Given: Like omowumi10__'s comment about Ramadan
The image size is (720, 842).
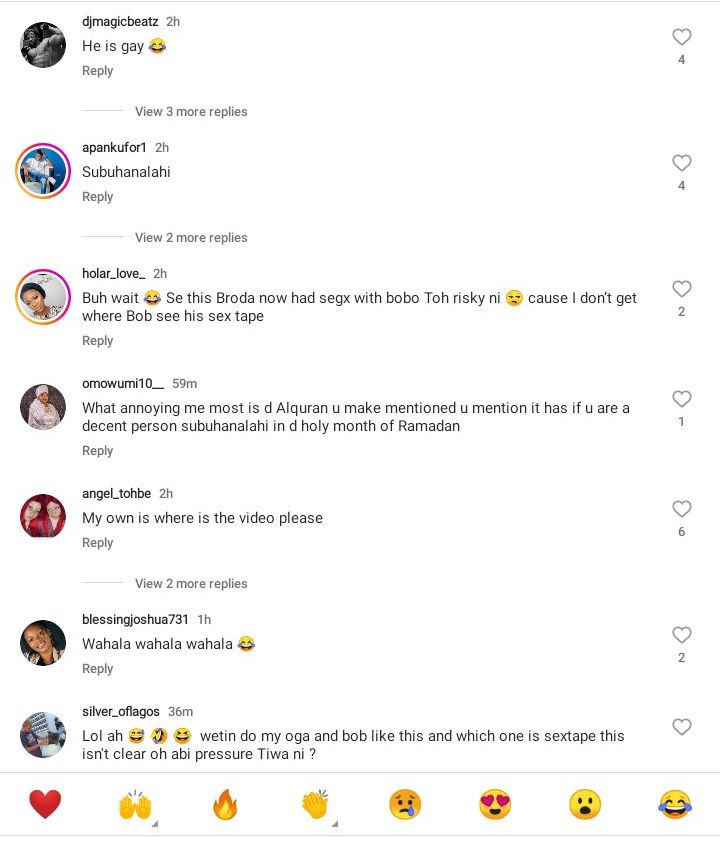Looking at the screenshot, I should tap(682, 399).
